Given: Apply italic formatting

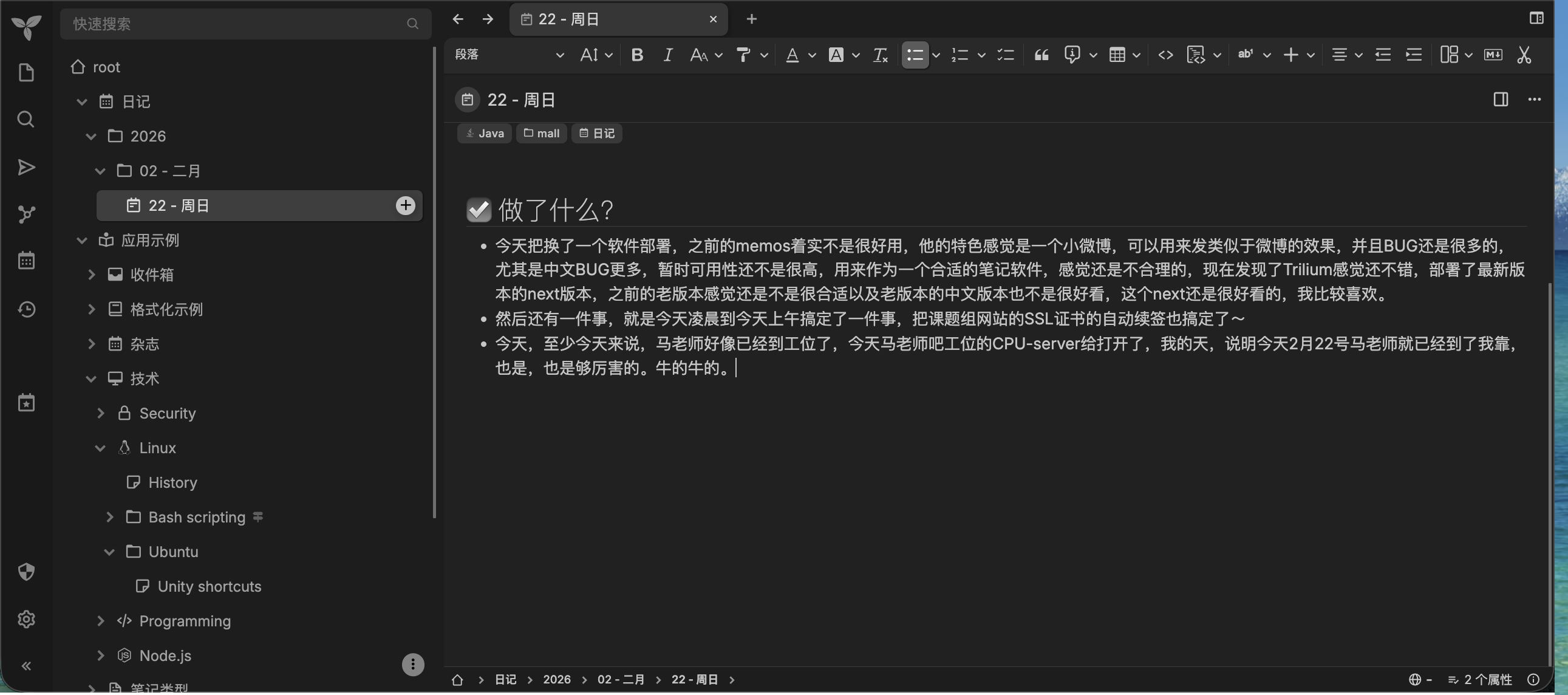Looking at the screenshot, I should pos(668,55).
